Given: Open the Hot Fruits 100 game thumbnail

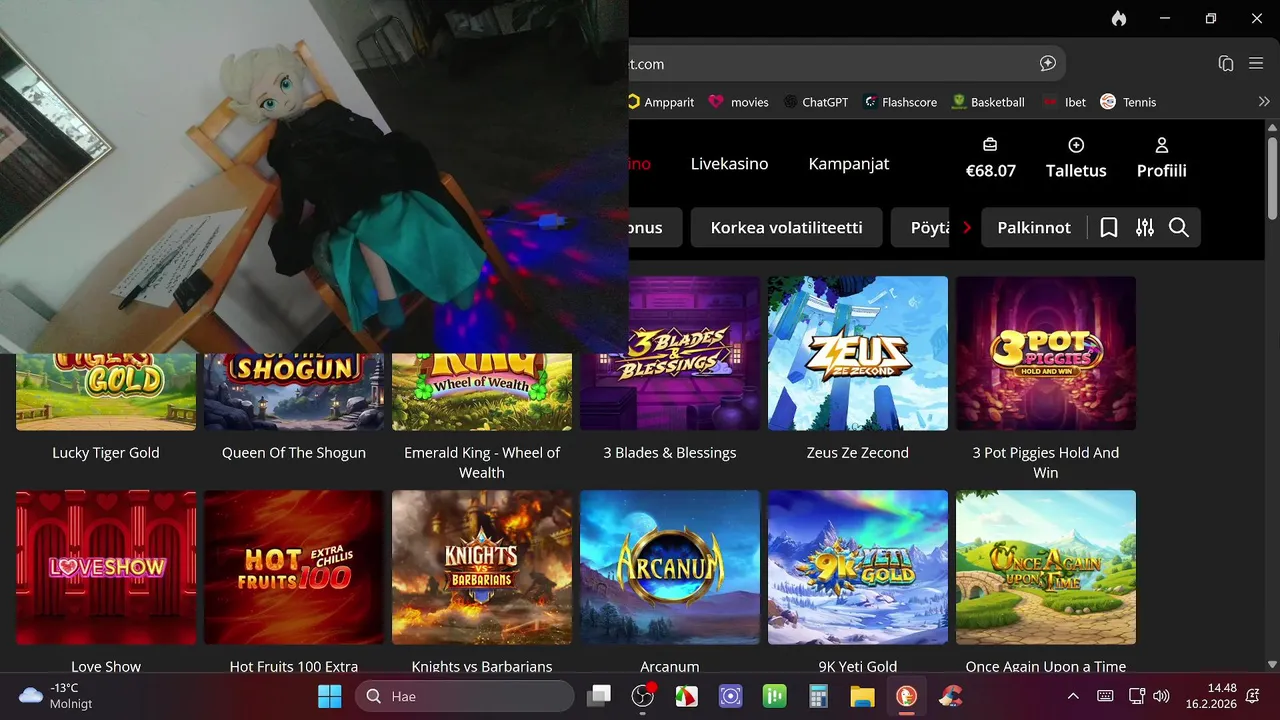Looking at the screenshot, I should tap(294, 567).
